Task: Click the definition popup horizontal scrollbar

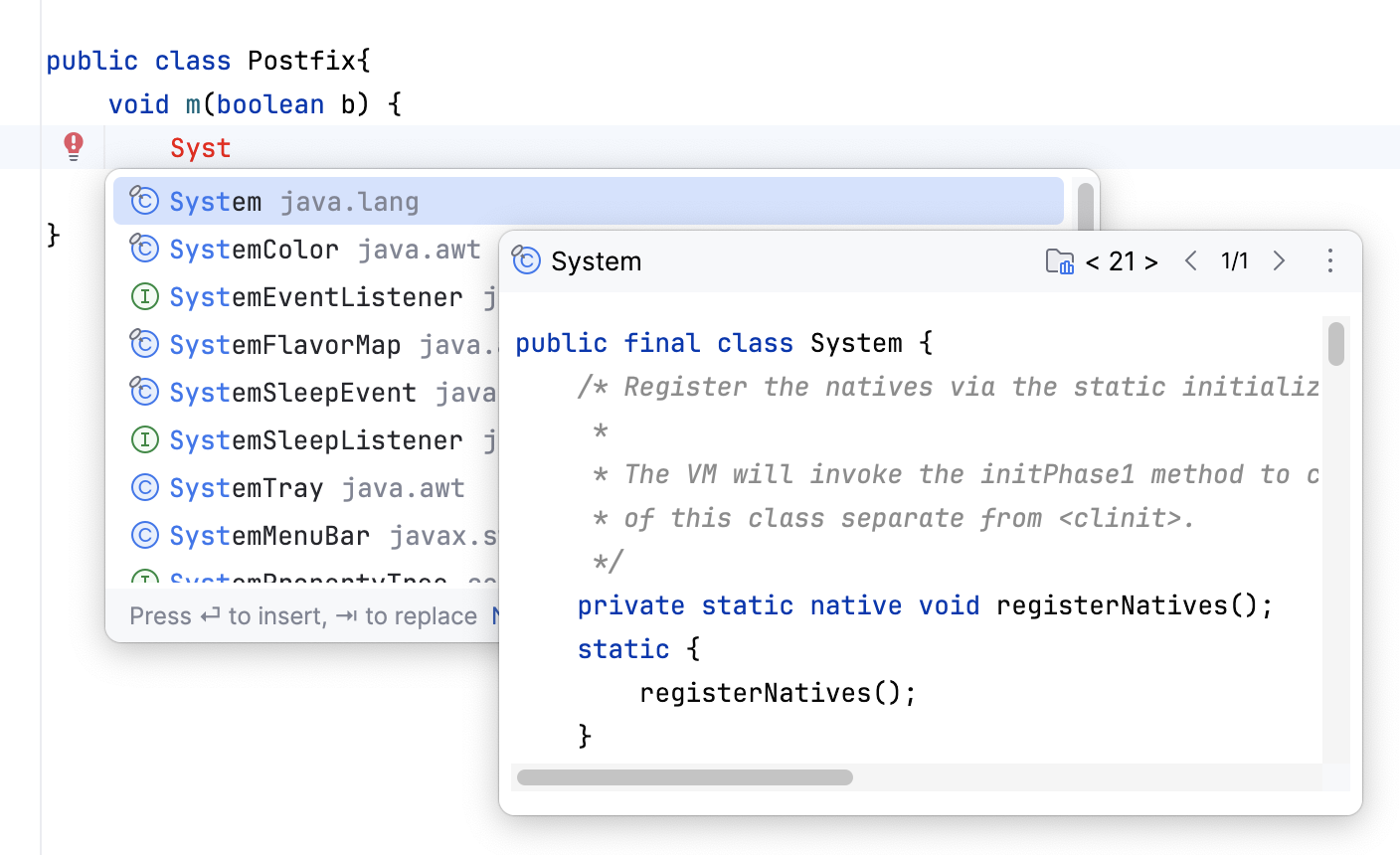Action: (685, 777)
